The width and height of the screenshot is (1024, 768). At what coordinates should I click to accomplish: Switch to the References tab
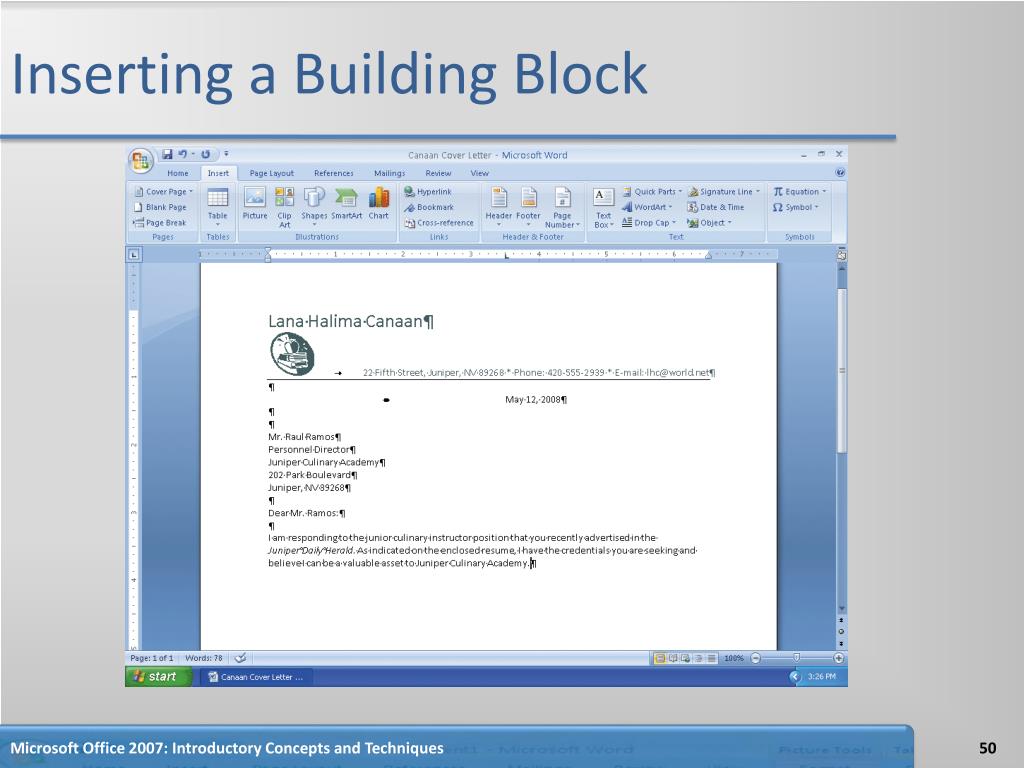click(x=334, y=173)
